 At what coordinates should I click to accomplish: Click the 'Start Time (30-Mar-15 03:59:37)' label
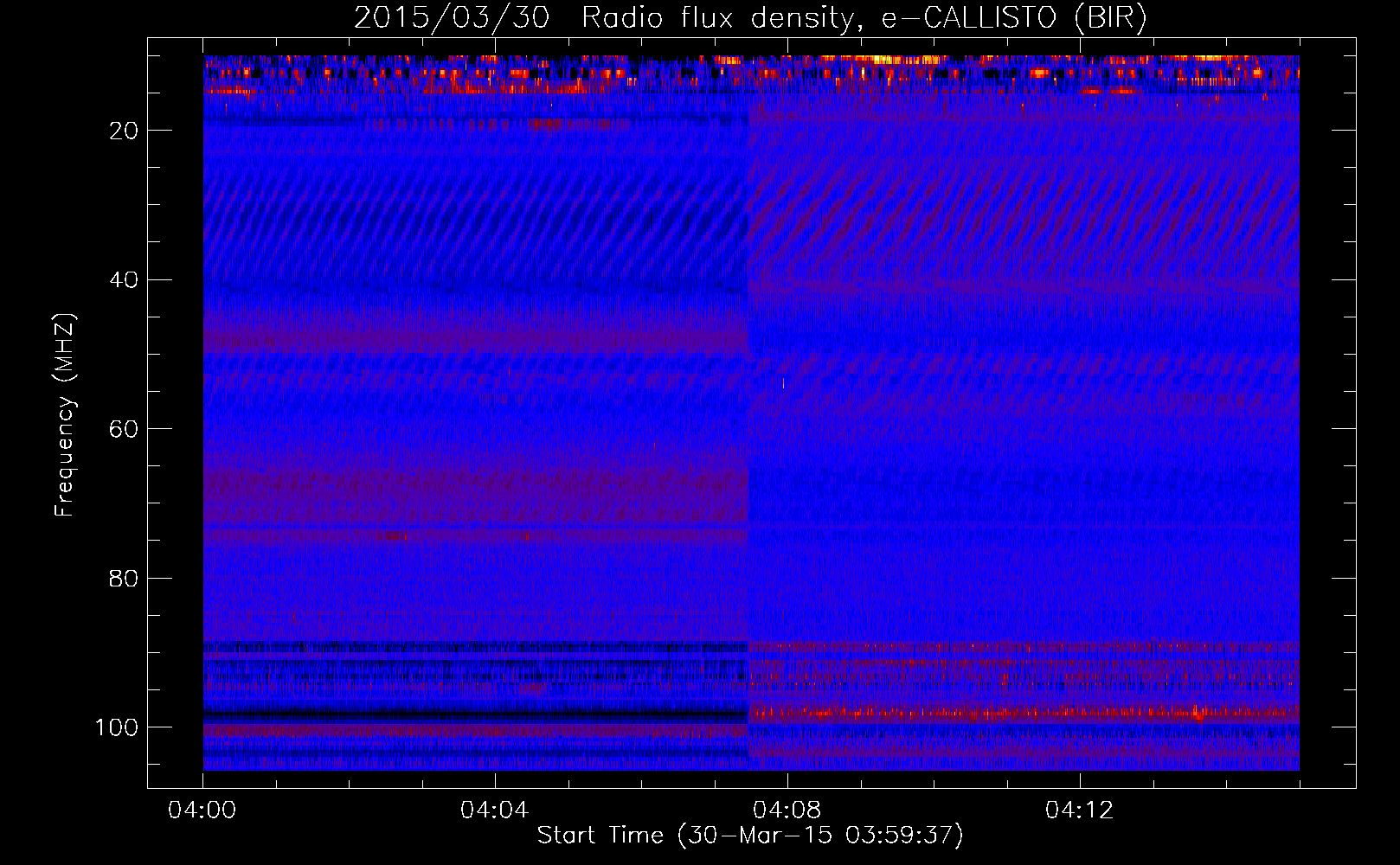pos(750,836)
